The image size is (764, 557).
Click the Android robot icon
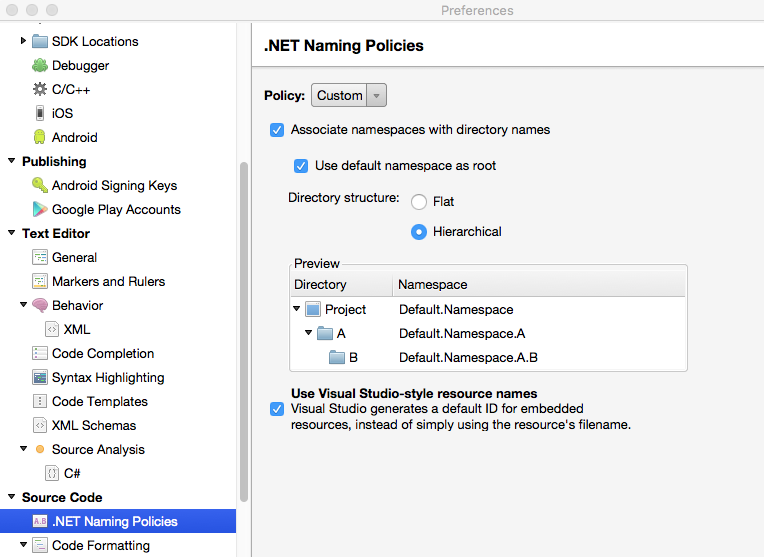click(40, 137)
